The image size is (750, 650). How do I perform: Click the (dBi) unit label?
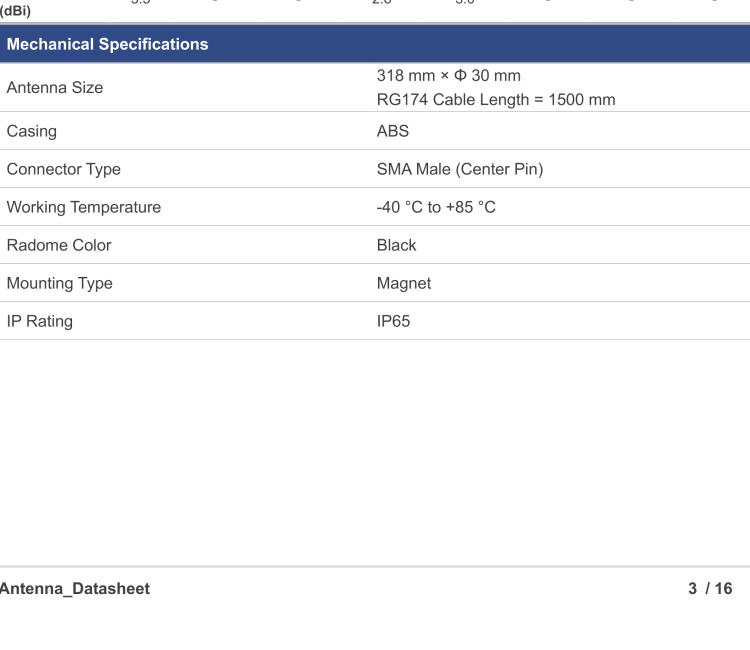tap(14, 12)
